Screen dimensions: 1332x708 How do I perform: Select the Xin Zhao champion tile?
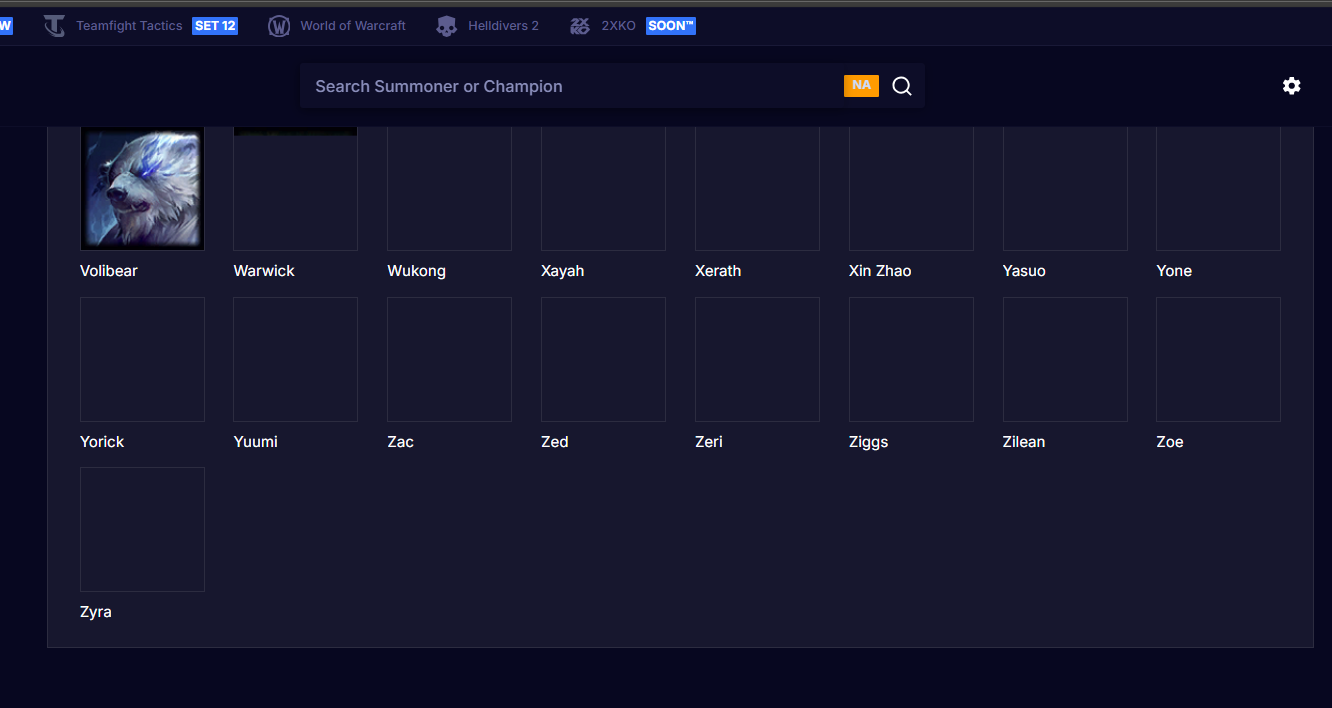tap(911, 188)
